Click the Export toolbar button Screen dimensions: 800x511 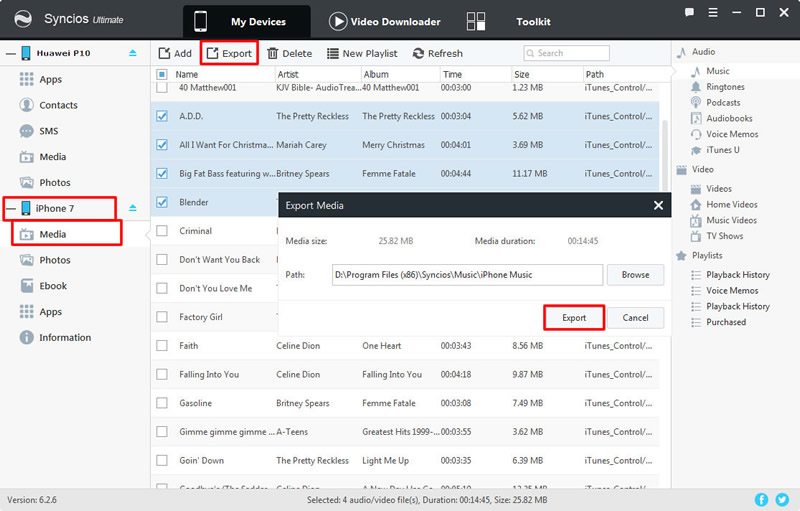pos(229,54)
